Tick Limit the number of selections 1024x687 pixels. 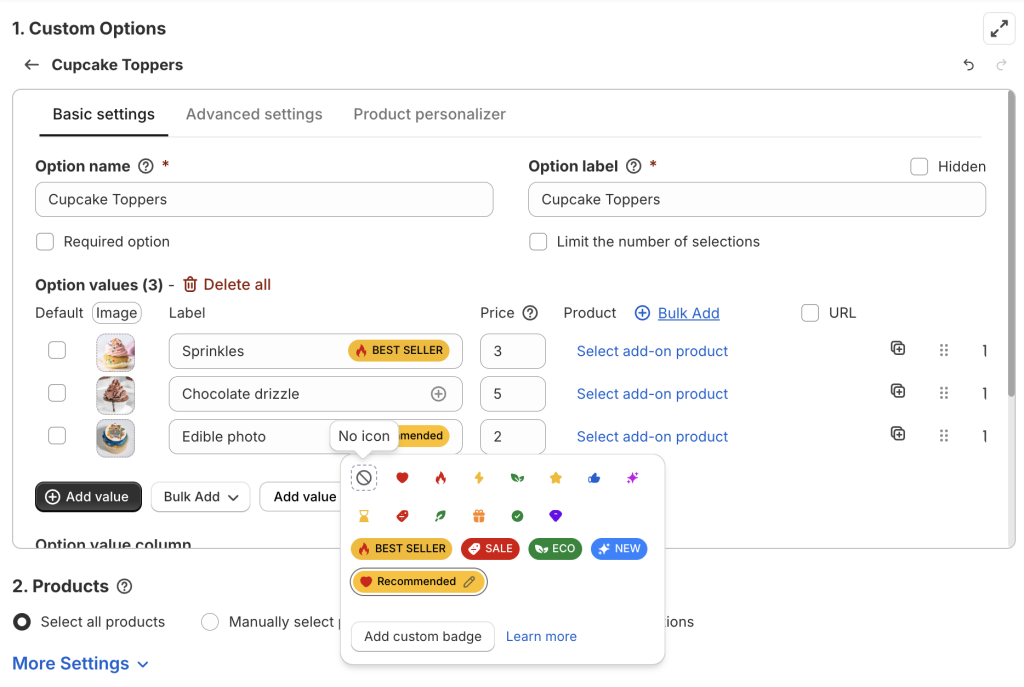pos(538,242)
